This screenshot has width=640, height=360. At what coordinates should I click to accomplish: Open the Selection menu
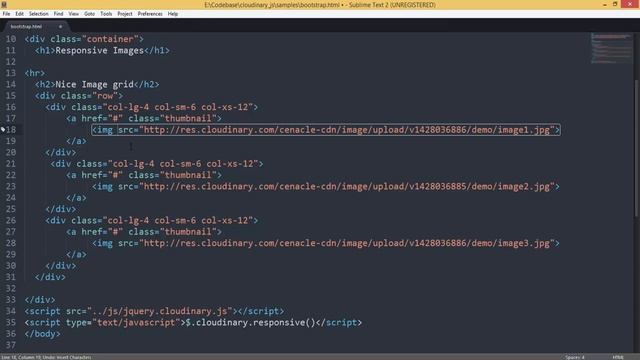tap(38, 14)
